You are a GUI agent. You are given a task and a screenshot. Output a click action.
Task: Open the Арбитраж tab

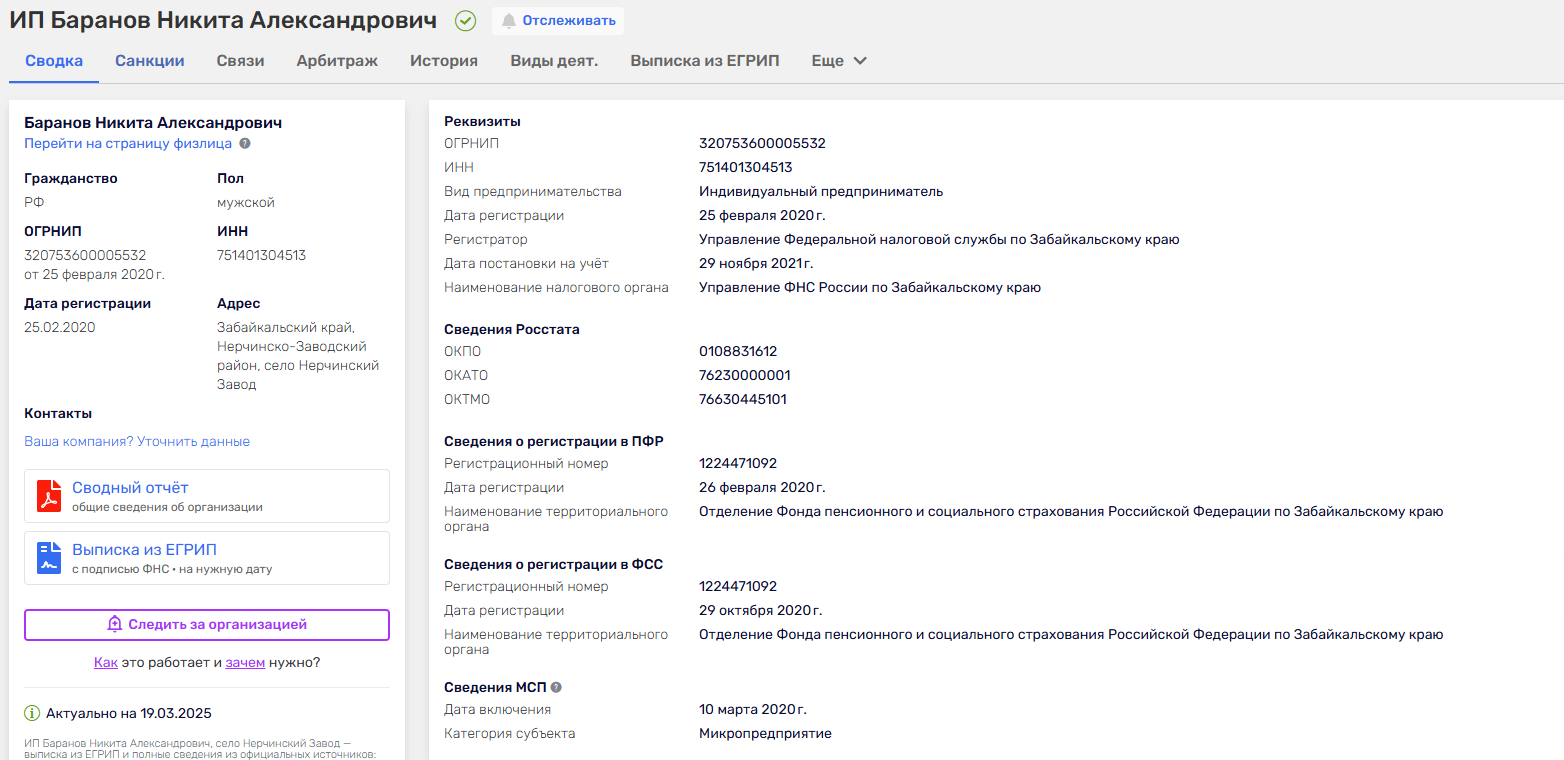point(337,61)
